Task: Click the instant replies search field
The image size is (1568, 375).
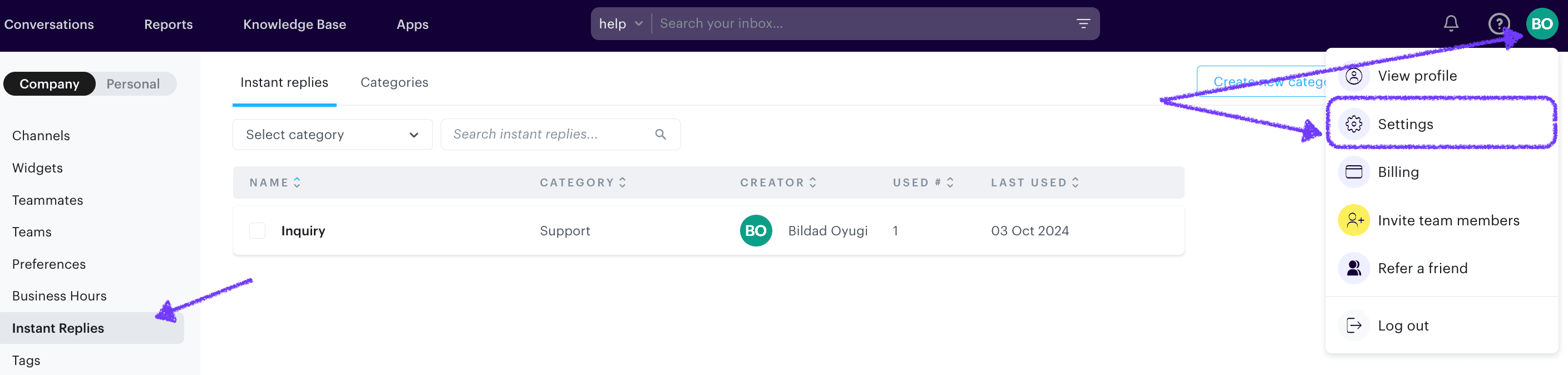Action: [542, 134]
